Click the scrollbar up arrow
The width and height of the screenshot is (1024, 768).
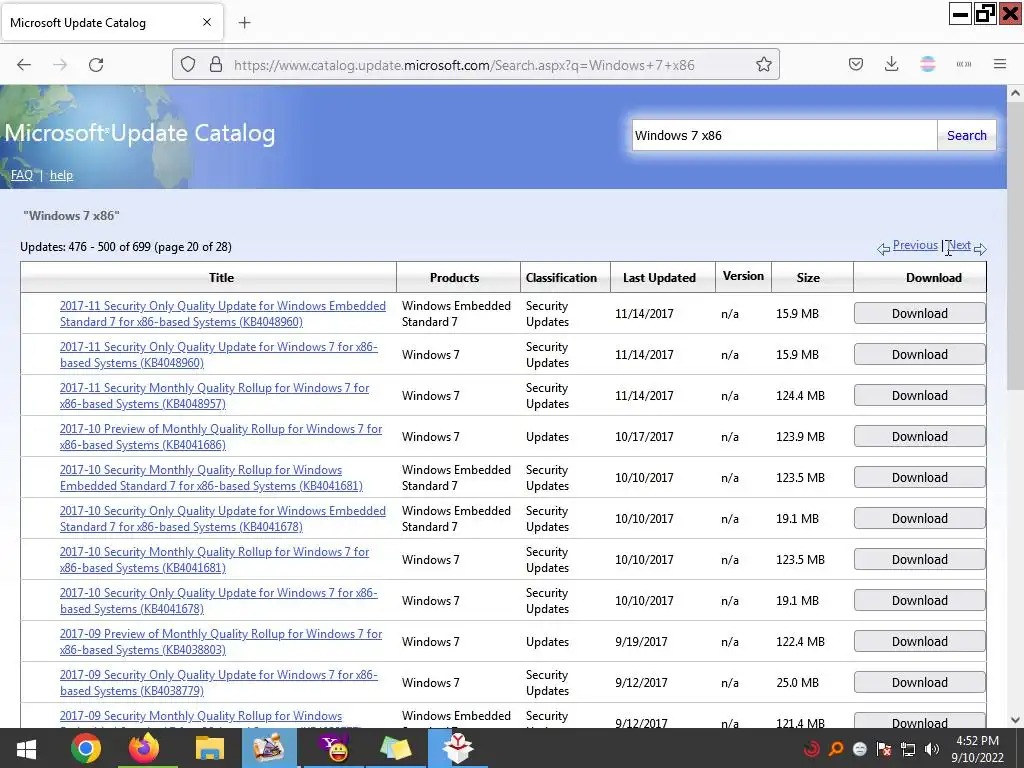1015,93
